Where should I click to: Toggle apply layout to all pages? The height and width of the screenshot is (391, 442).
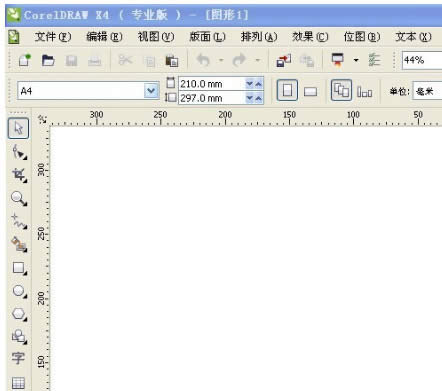coord(341,90)
